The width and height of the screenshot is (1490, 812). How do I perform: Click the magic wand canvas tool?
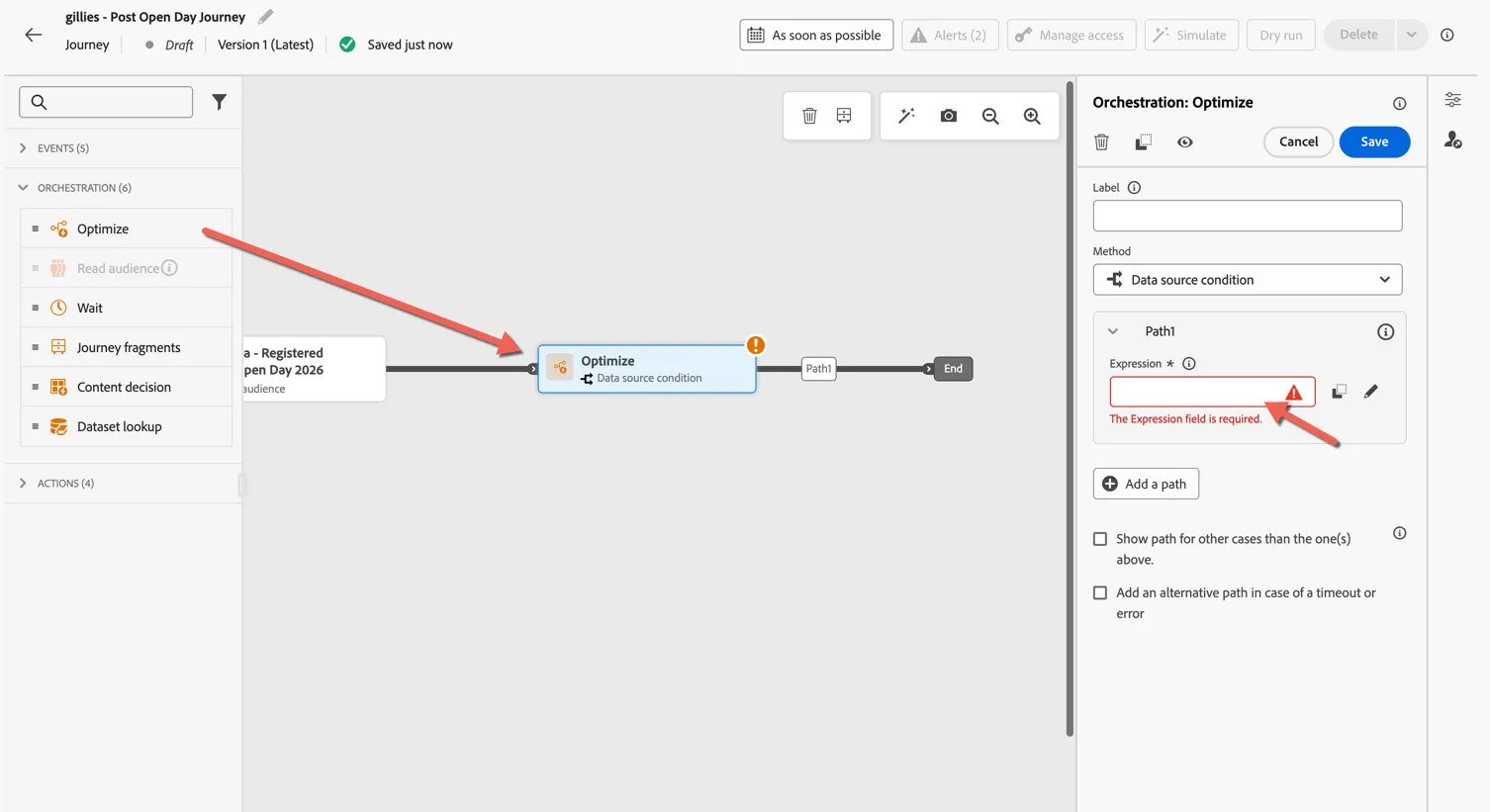[906, 116]
